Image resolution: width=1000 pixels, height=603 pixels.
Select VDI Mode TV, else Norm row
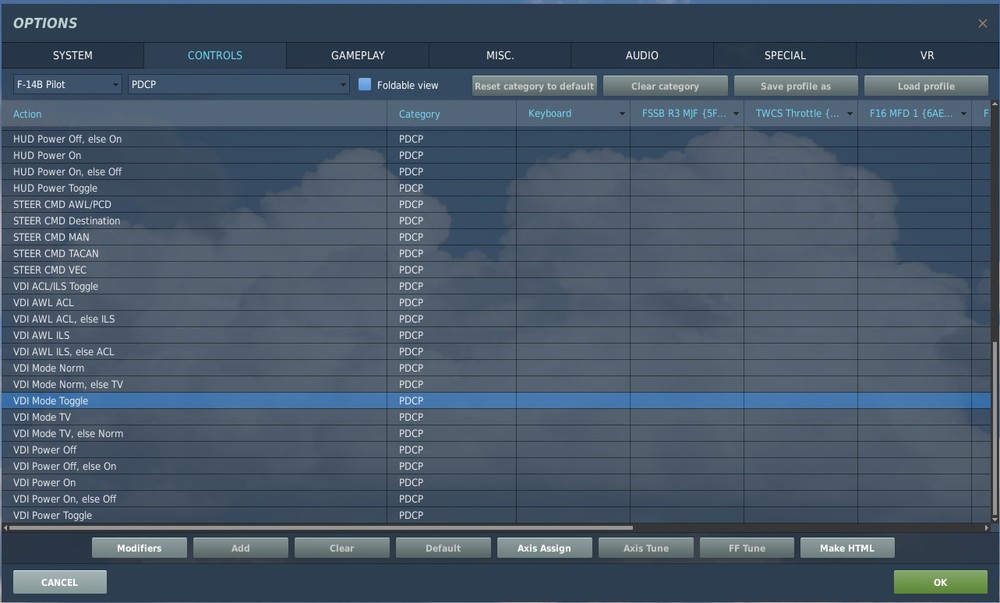[x=496, y=433]
